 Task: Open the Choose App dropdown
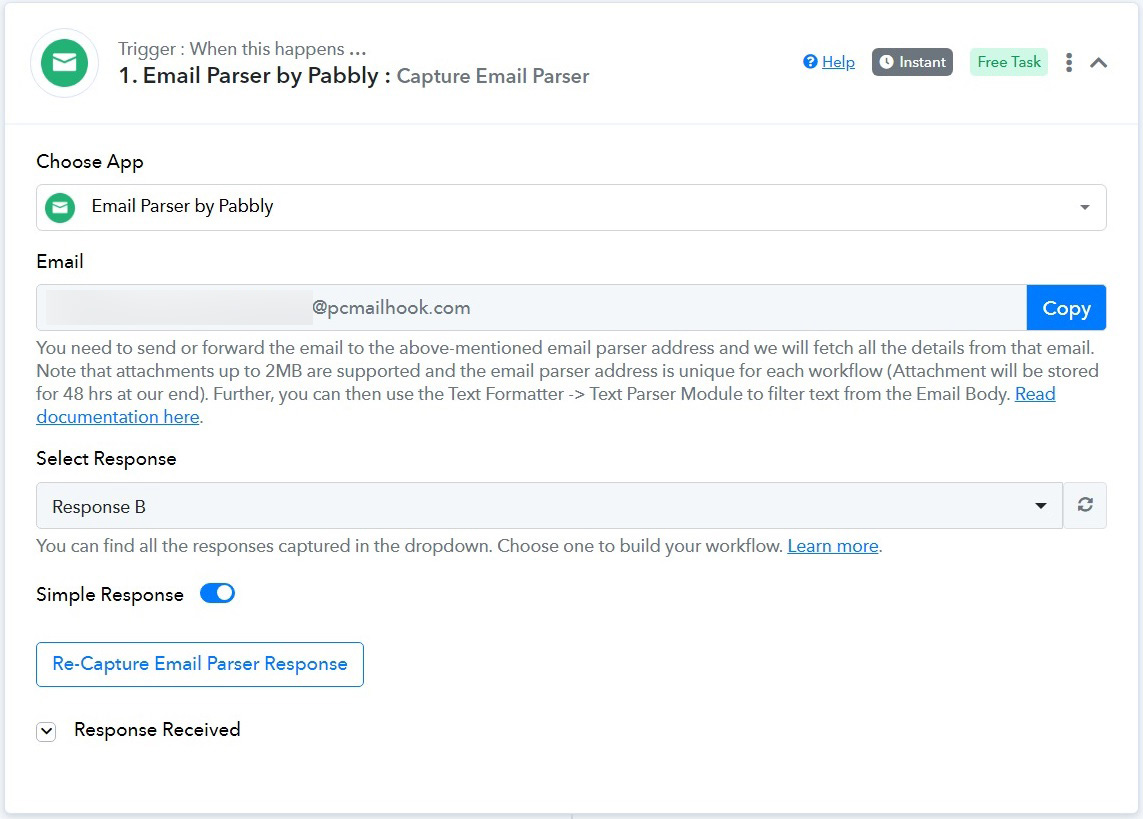click(571, 208)
